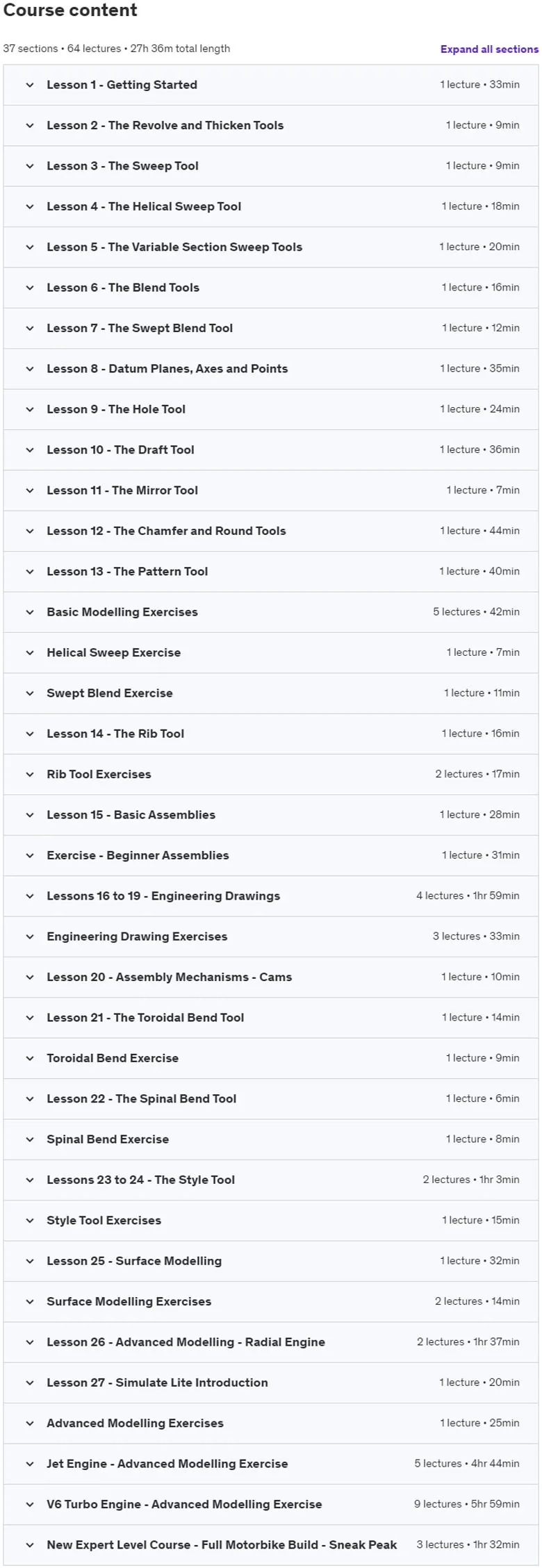Expand chevron for Lesson 11 - The Mirror Tool

tap(30, 490)
